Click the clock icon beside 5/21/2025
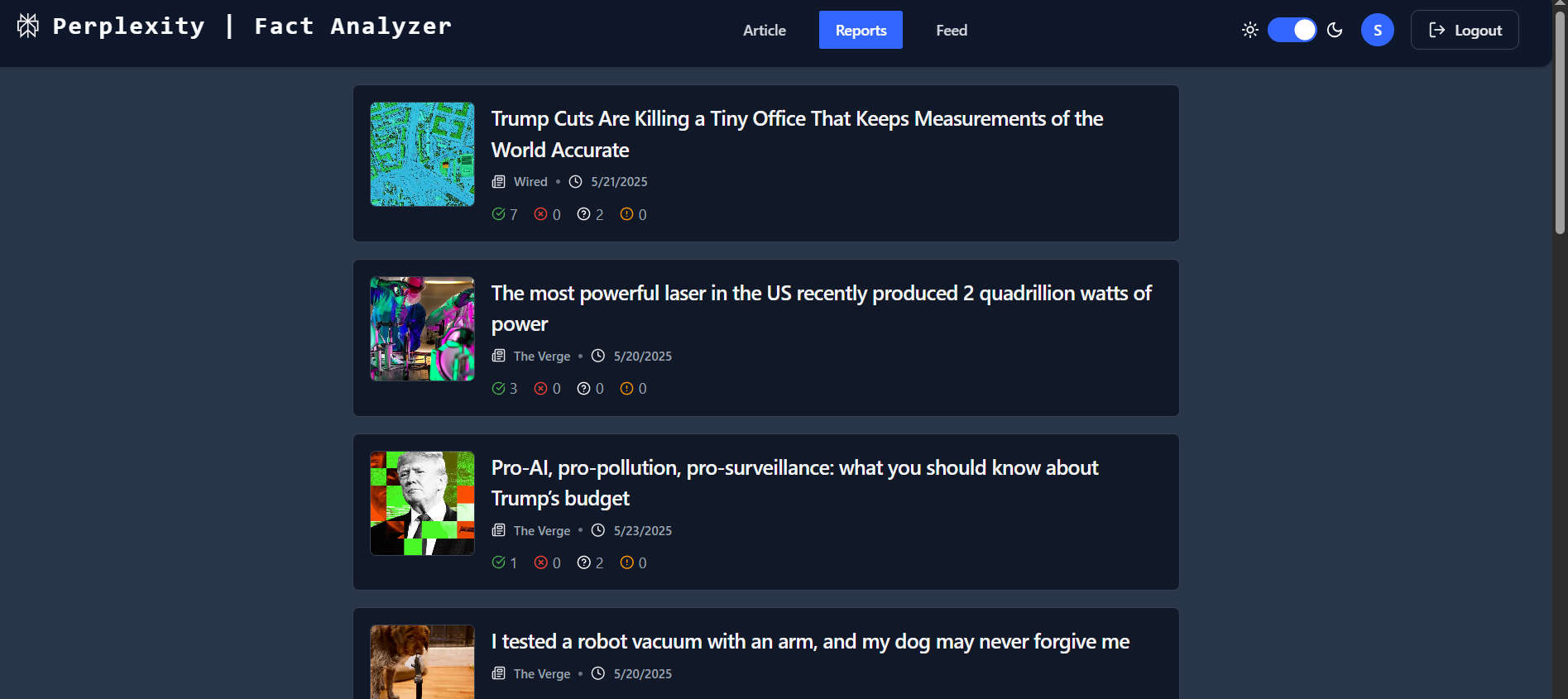This screenshot has height=699, width=1568. [x=576, y=182]
